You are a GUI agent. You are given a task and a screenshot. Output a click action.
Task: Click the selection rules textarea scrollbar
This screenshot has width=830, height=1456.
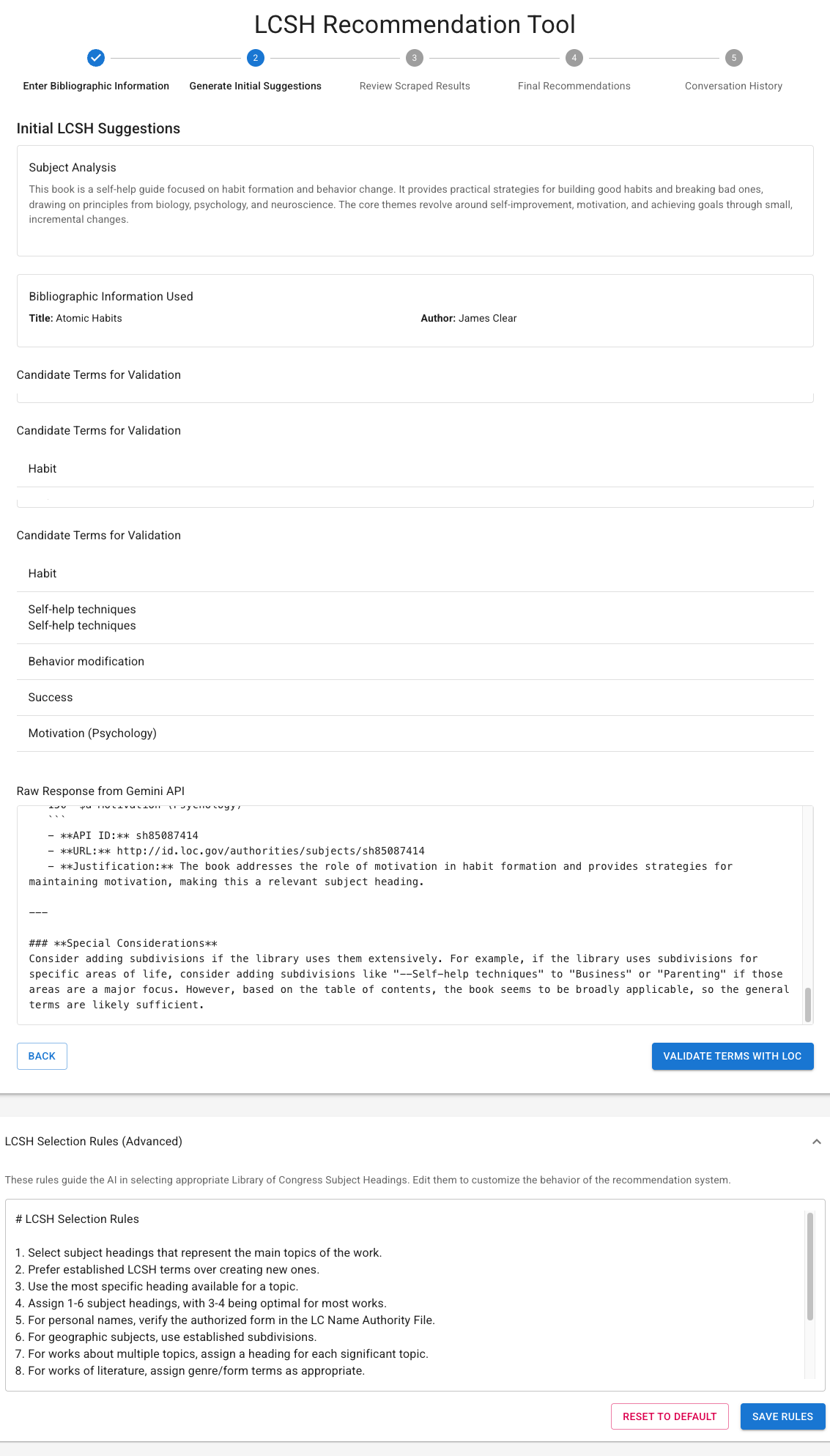coord(810,1266)
